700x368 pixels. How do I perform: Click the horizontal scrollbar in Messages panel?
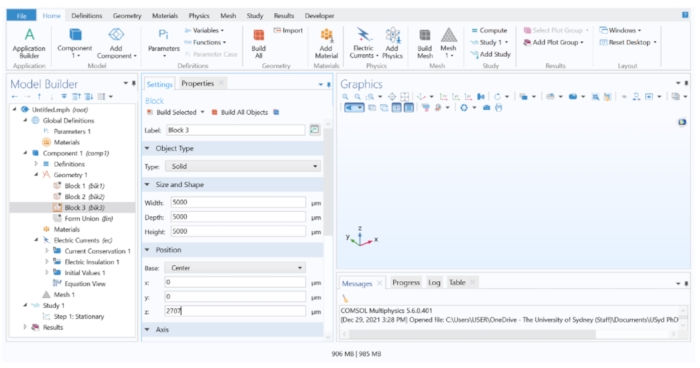[x=472, y=334]
